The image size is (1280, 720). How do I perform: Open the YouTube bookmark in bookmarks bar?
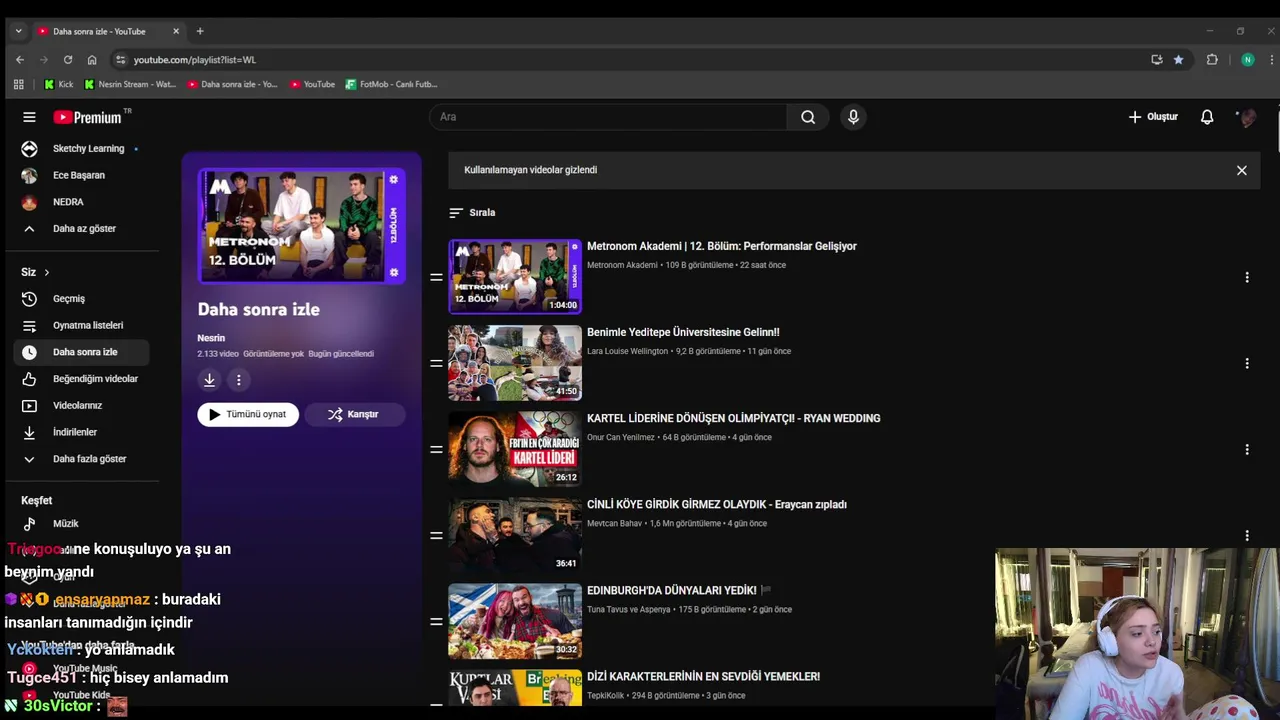pyautogui.click(x=313, y=85)
